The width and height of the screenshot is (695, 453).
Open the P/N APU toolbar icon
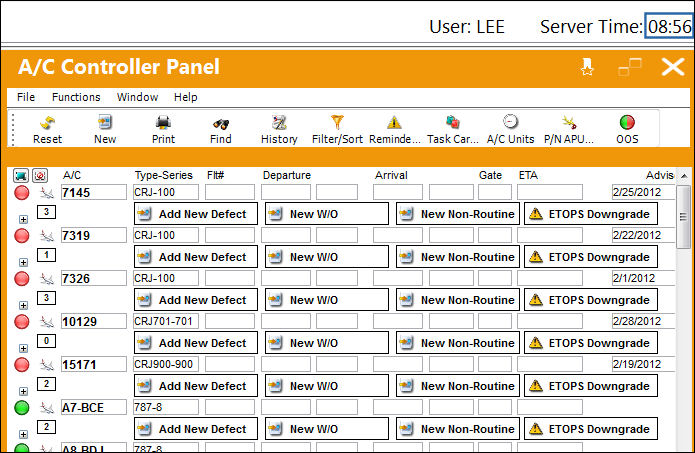(x=569, y=122)
